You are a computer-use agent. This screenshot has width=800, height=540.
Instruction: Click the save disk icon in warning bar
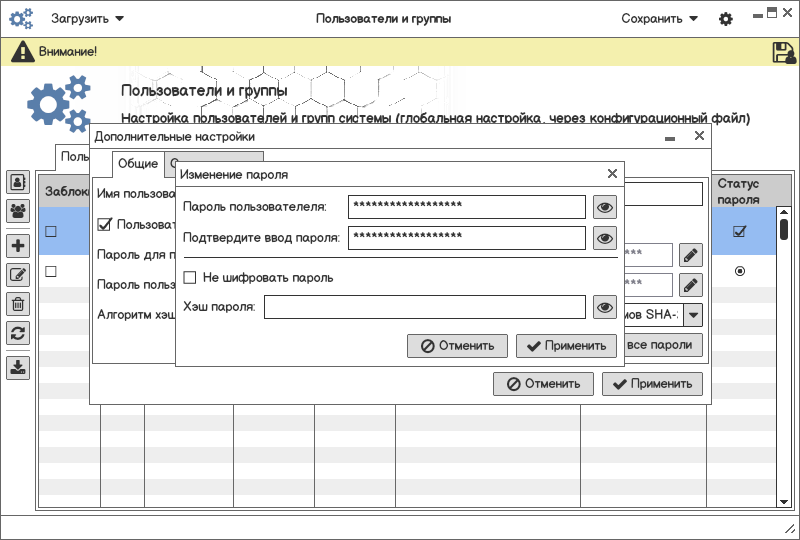[784, 53]
